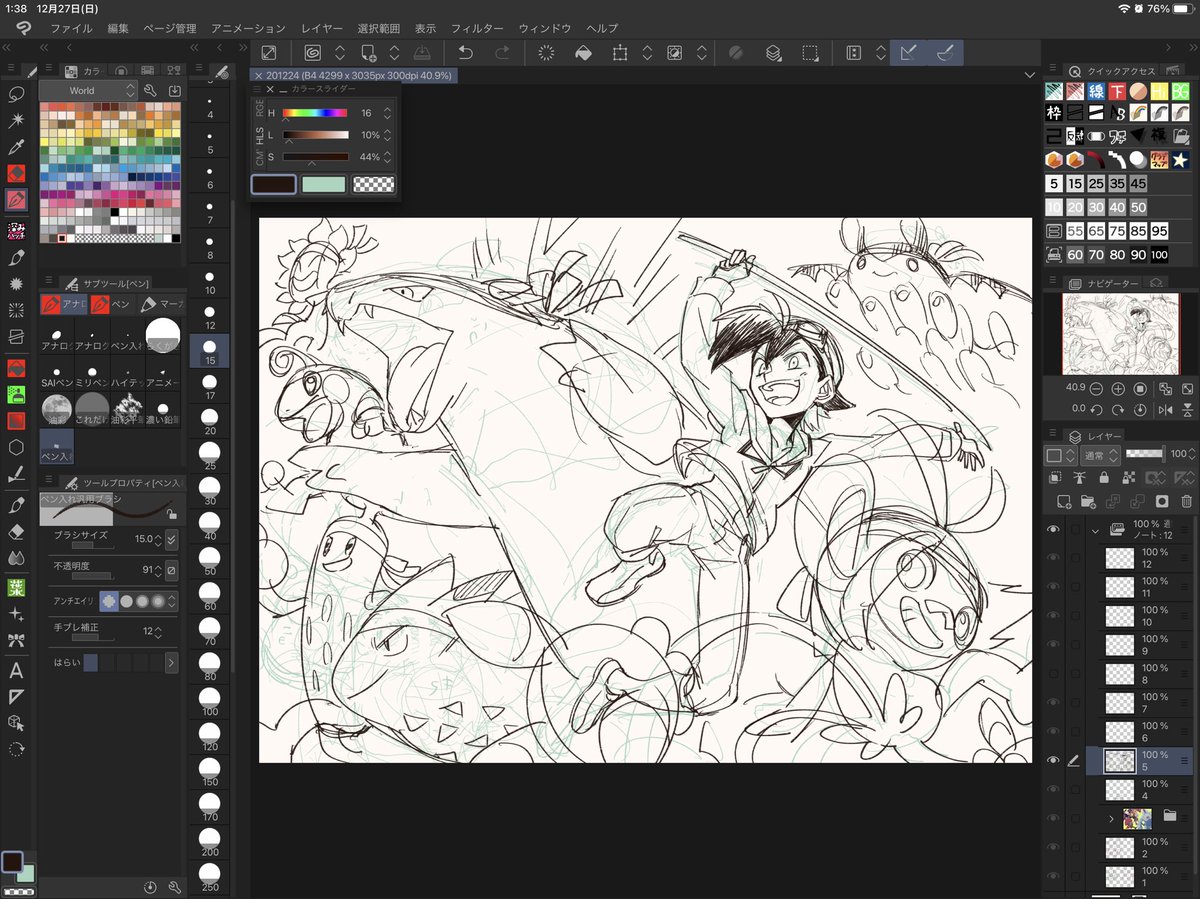This screenshot has height=899, width=1200.
Task: Open the ウィンドウ menu
Action: click(545, 28)
